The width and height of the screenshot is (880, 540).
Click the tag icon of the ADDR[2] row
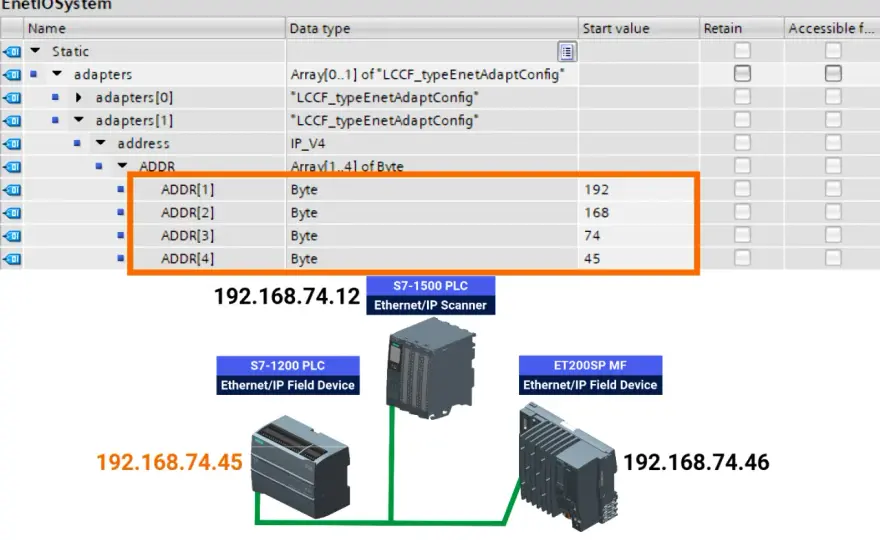(x=12, y=213)
